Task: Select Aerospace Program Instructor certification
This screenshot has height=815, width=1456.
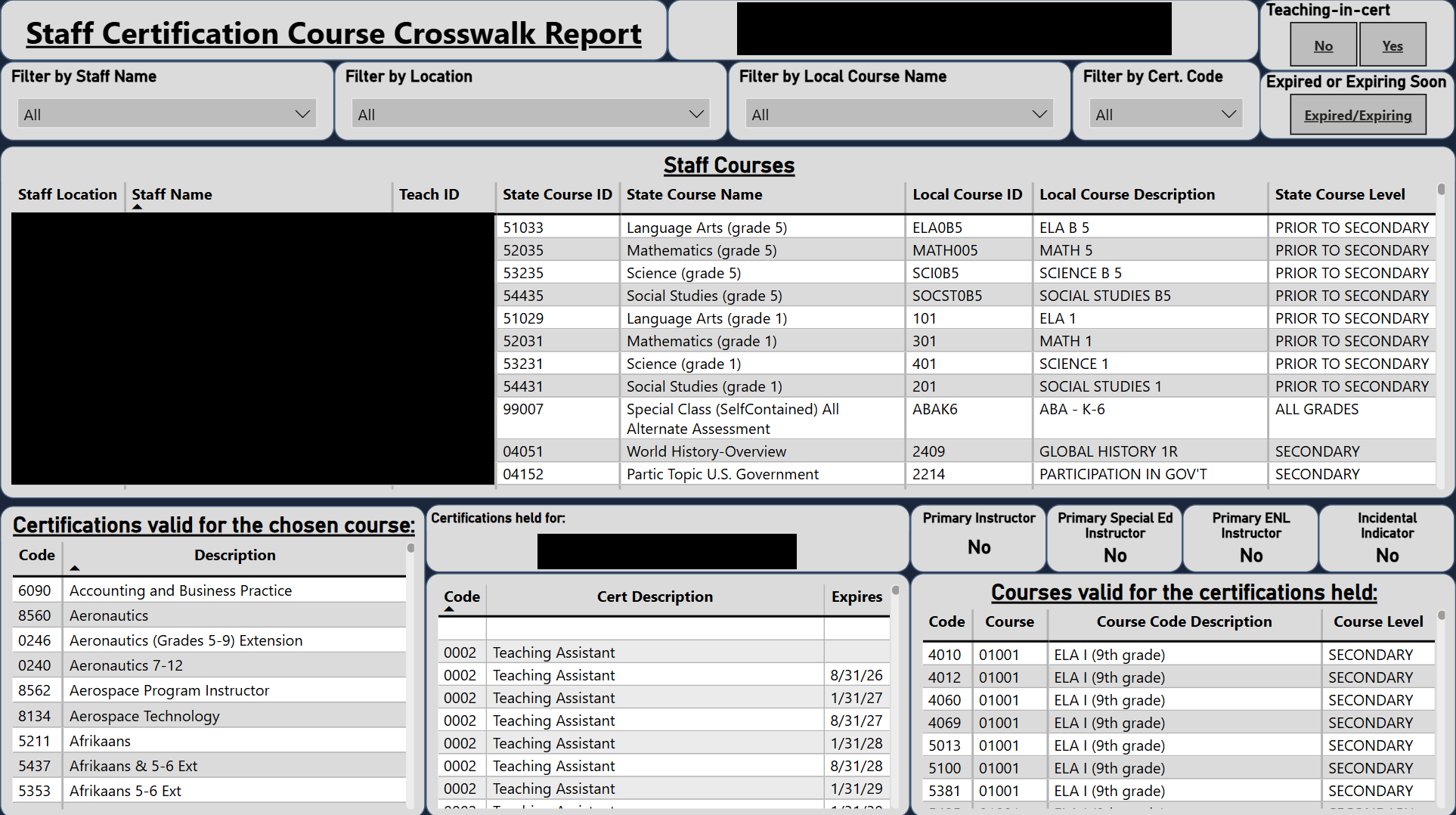Action: pos(169,690)
